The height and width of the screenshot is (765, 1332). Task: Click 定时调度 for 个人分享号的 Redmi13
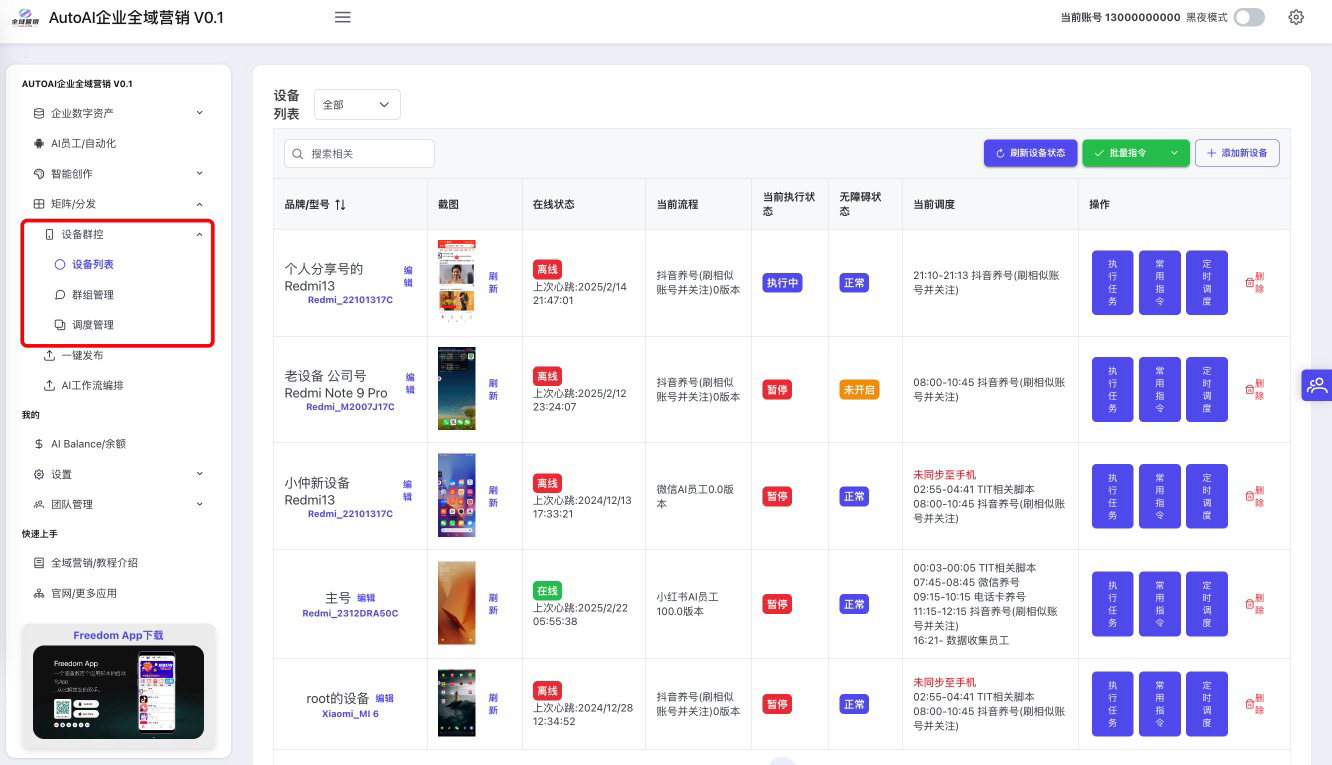(1207, 283)
